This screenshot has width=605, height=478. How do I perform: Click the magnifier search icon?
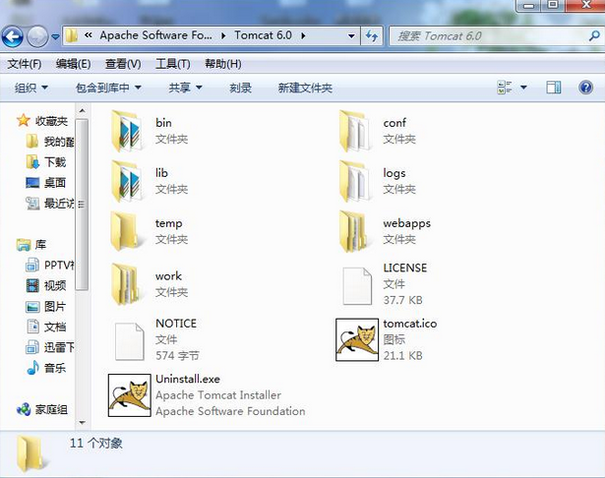pyautogui.click(x=594, y=36)
